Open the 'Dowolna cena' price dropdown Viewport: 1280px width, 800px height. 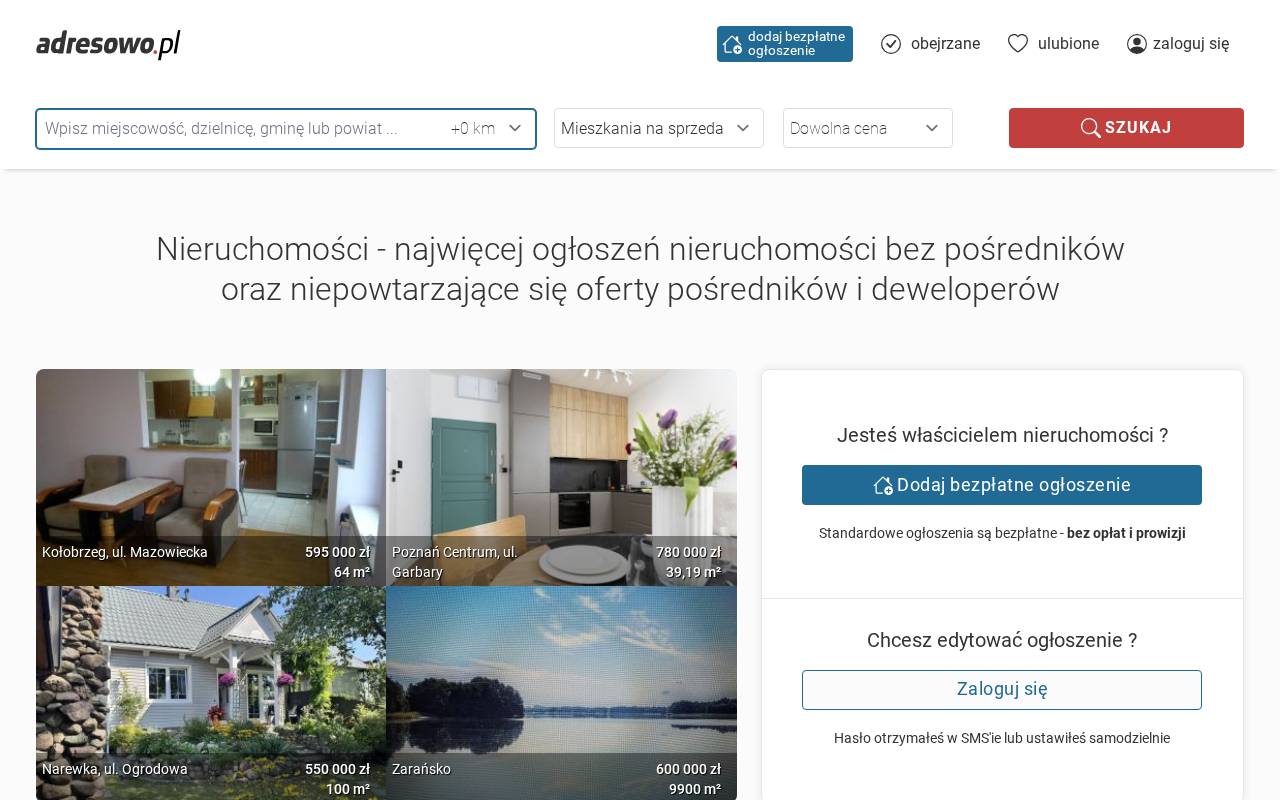point(867,128)
